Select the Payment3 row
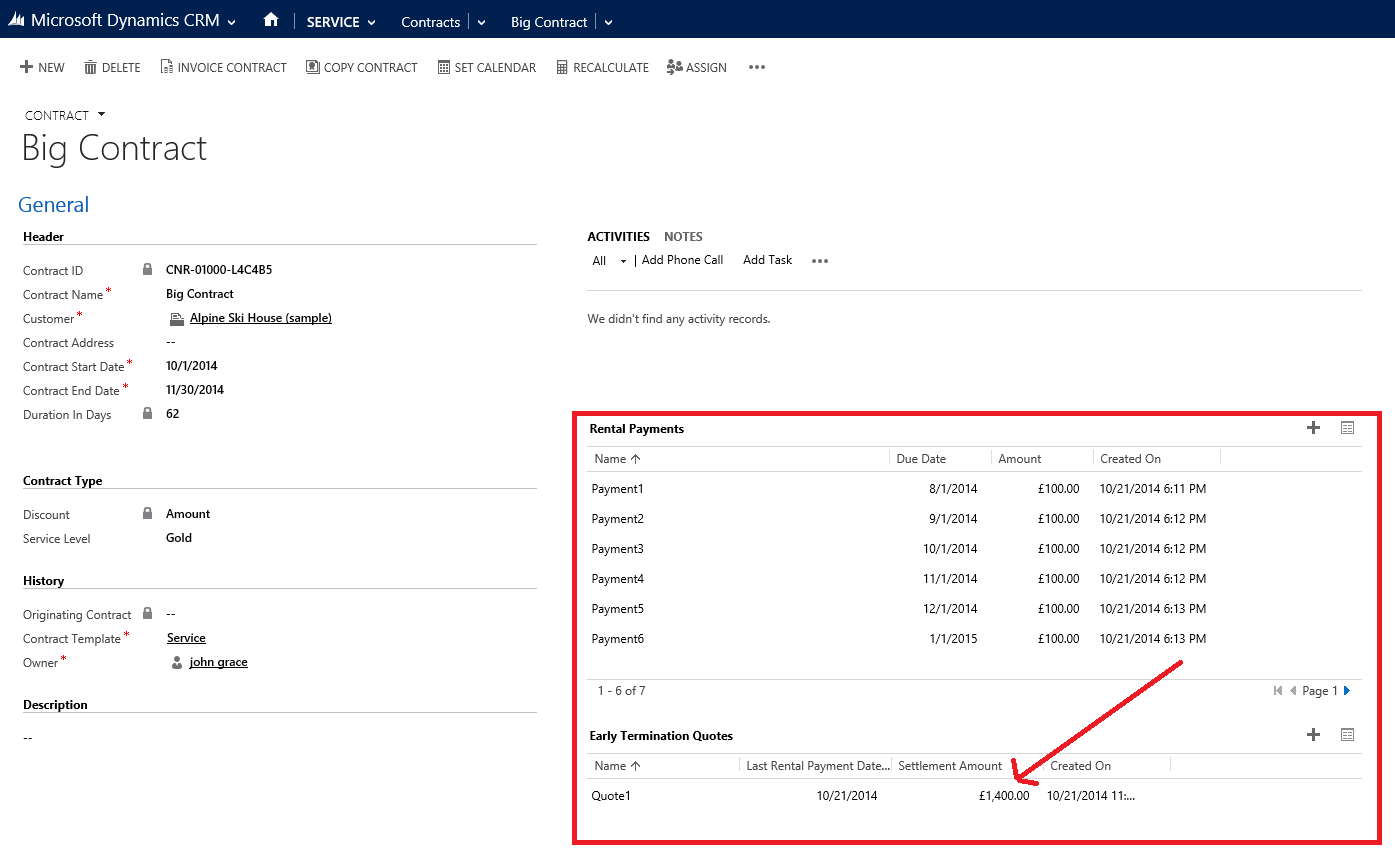 pyautogui.click(x=974, y=549)
